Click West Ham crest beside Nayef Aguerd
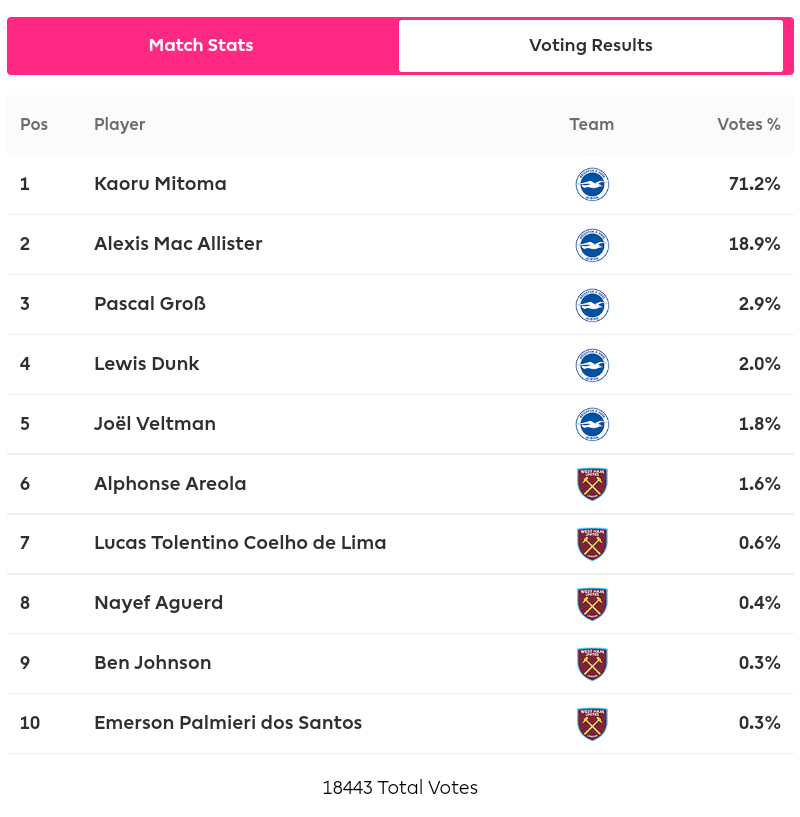Viewport: 800px width, 817px height. tap(592, 604)
